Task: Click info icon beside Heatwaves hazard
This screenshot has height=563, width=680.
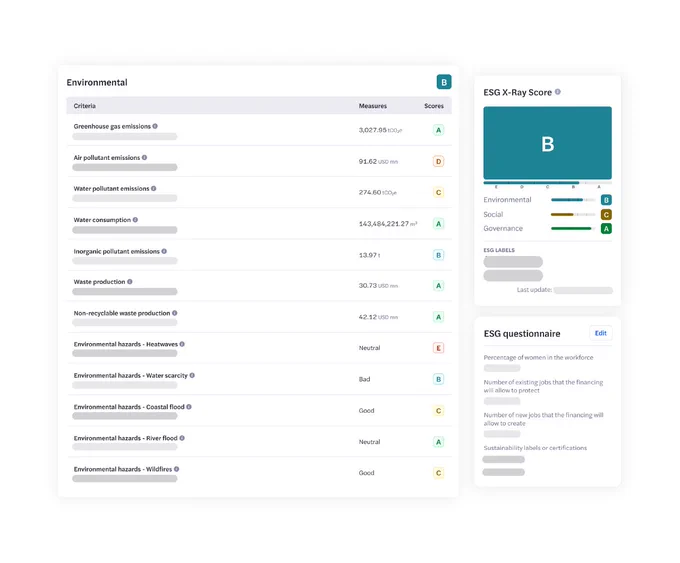Action: click(182, 344)
